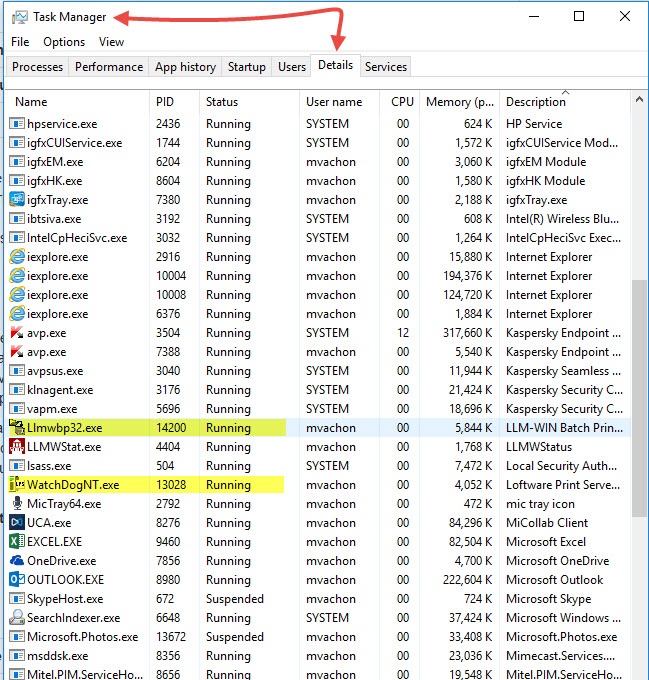The height and width of the screenshot is (680, 649).
Task: Click the SkypeHost.exe process icon
Action: 17,599
